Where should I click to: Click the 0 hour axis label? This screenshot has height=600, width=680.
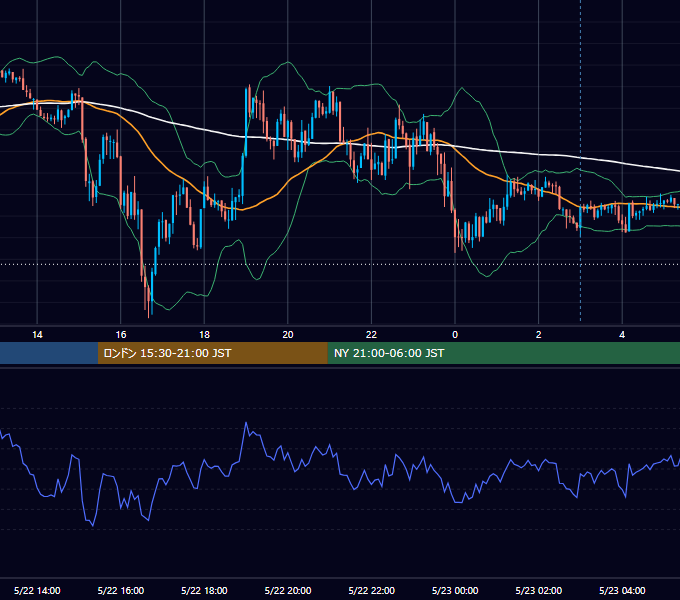[x=455, y=335]
